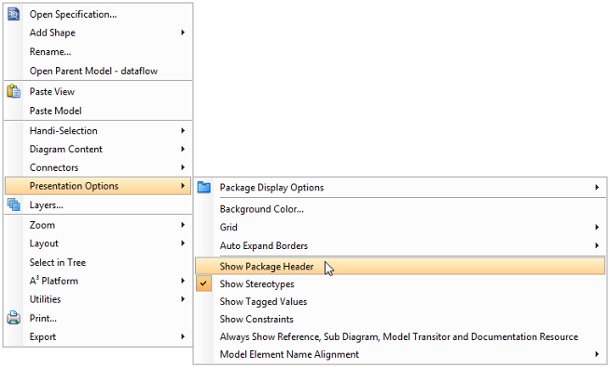Click the Print printer icon
The image size is (610, 368).
tap(14, 318)
